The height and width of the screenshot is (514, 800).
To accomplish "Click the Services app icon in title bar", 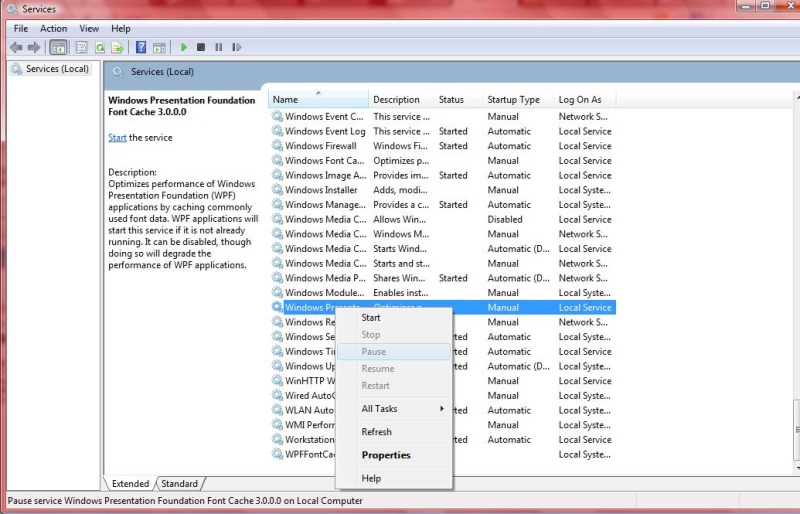I will point(12,9).
